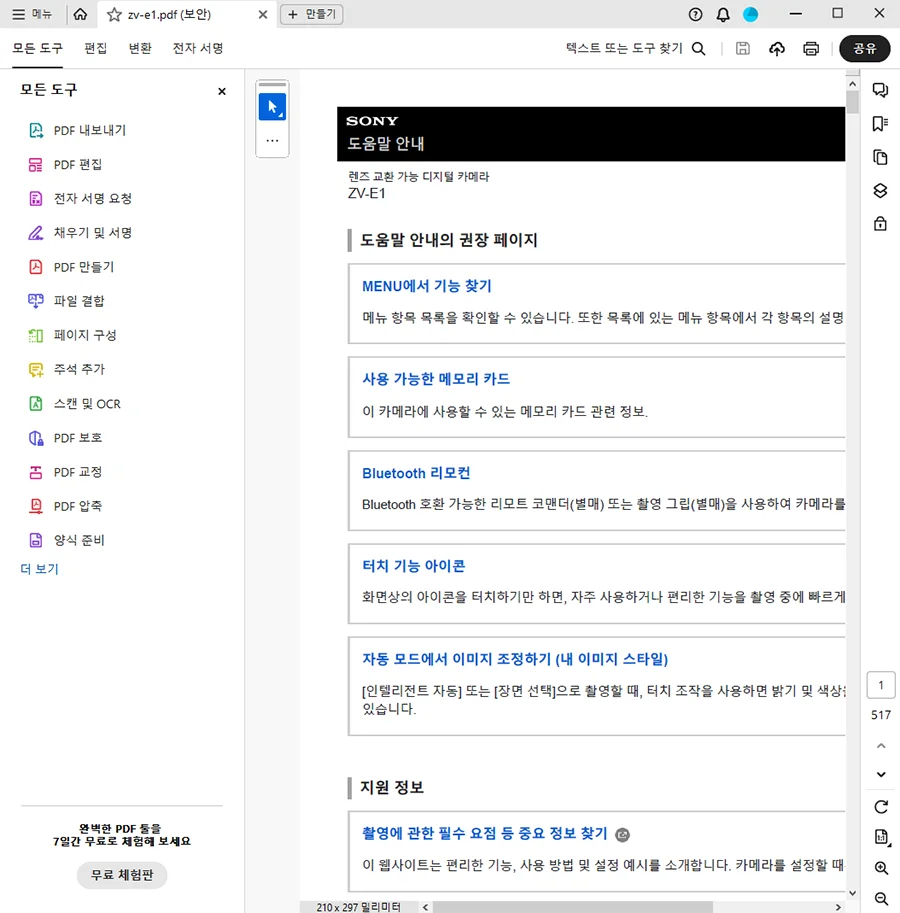Save the PDF file

[742, 48]
